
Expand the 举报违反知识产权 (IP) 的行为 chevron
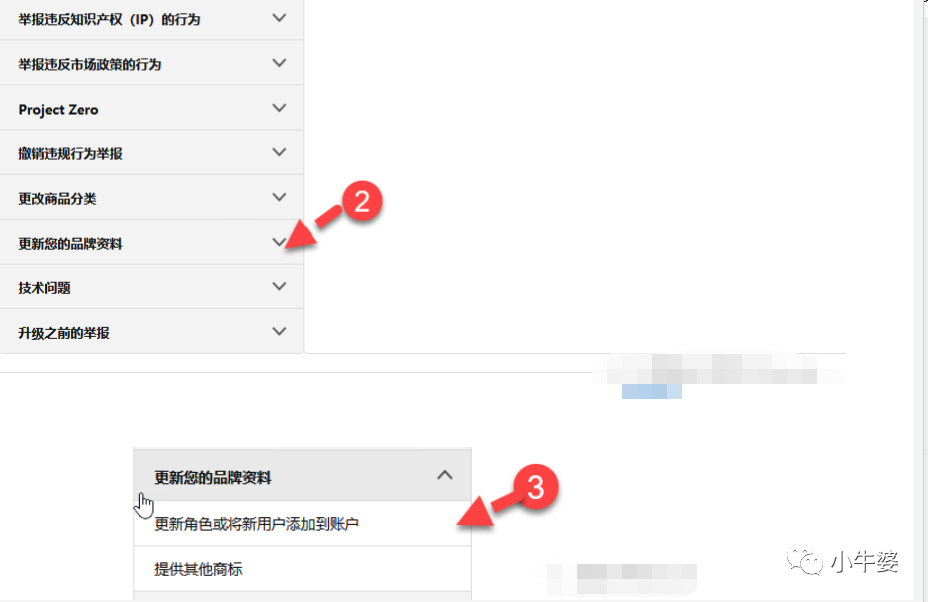coord(279,18)
